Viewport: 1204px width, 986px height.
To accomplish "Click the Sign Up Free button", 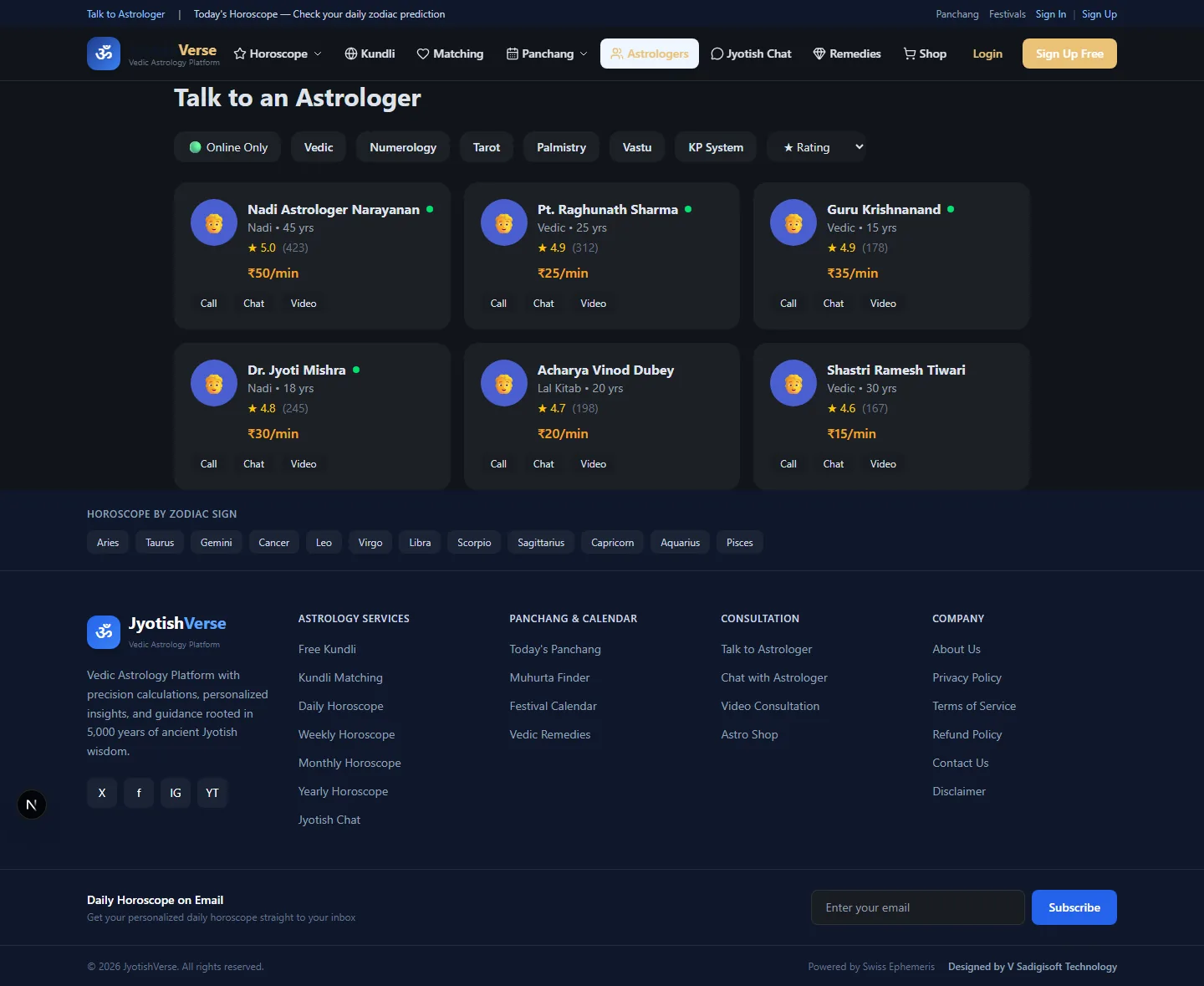I will tap(1069, 54).
